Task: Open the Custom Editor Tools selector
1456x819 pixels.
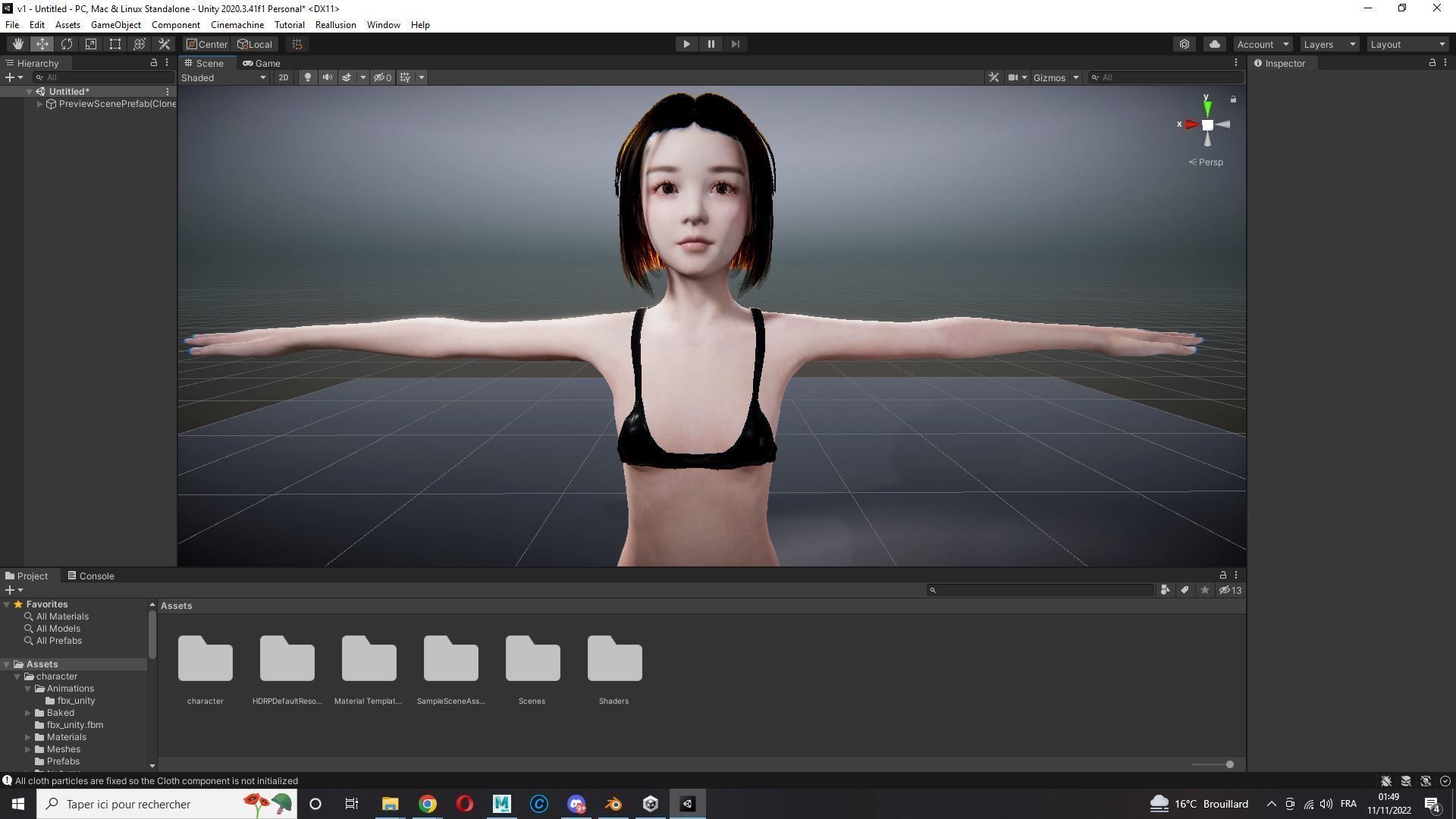Action: [x=164, y=43]
